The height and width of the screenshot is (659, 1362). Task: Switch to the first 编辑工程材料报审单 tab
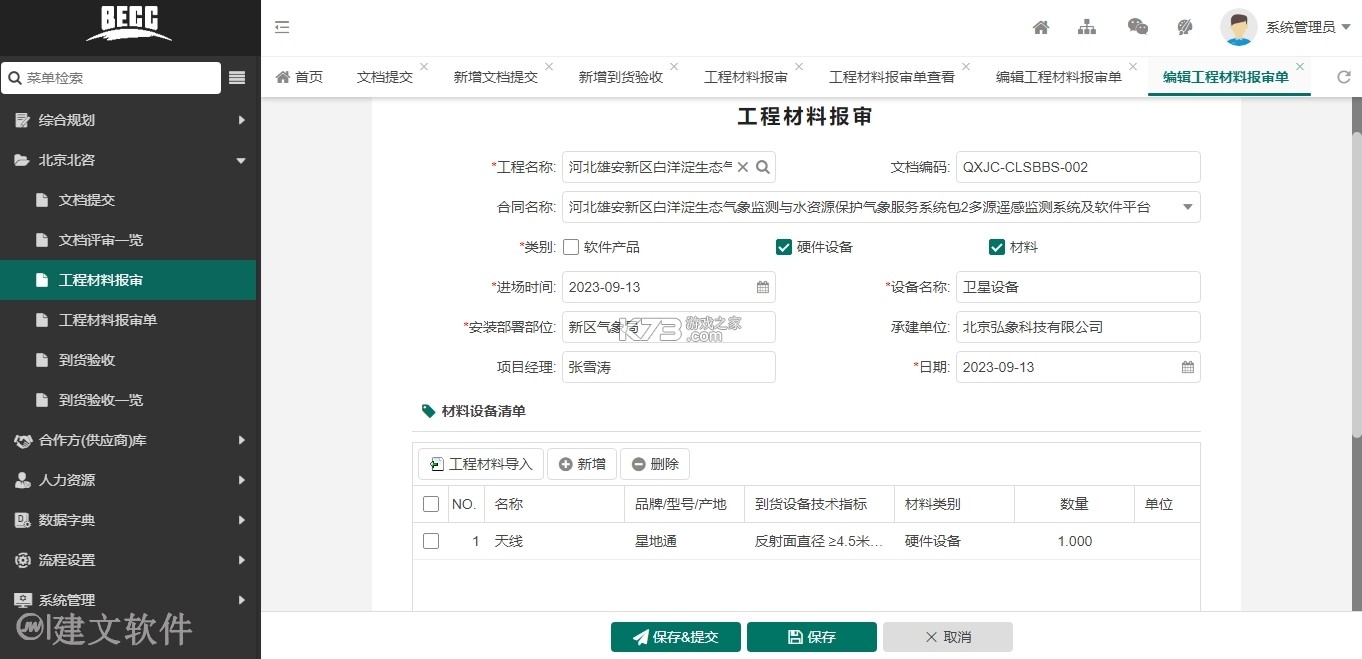[1059, 77]
